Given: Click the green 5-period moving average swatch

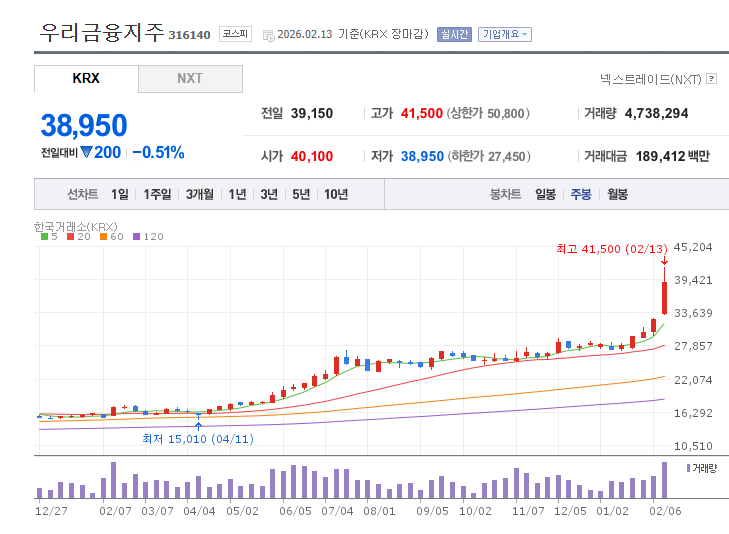Looking at the screenshot, I should click(45, 237).
